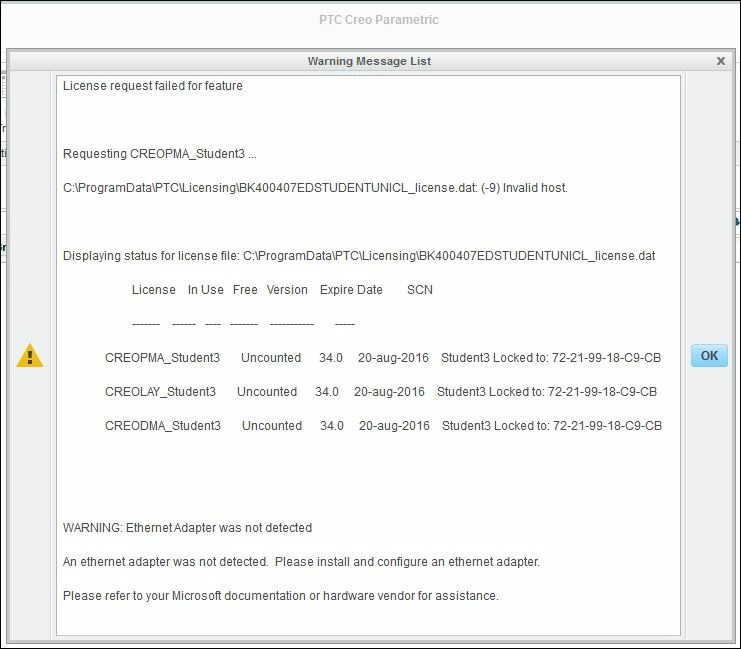This screenshot has width=741, height=649.
Task: Close the Warning Message List dialog
Action: click(x=721, y=61)
